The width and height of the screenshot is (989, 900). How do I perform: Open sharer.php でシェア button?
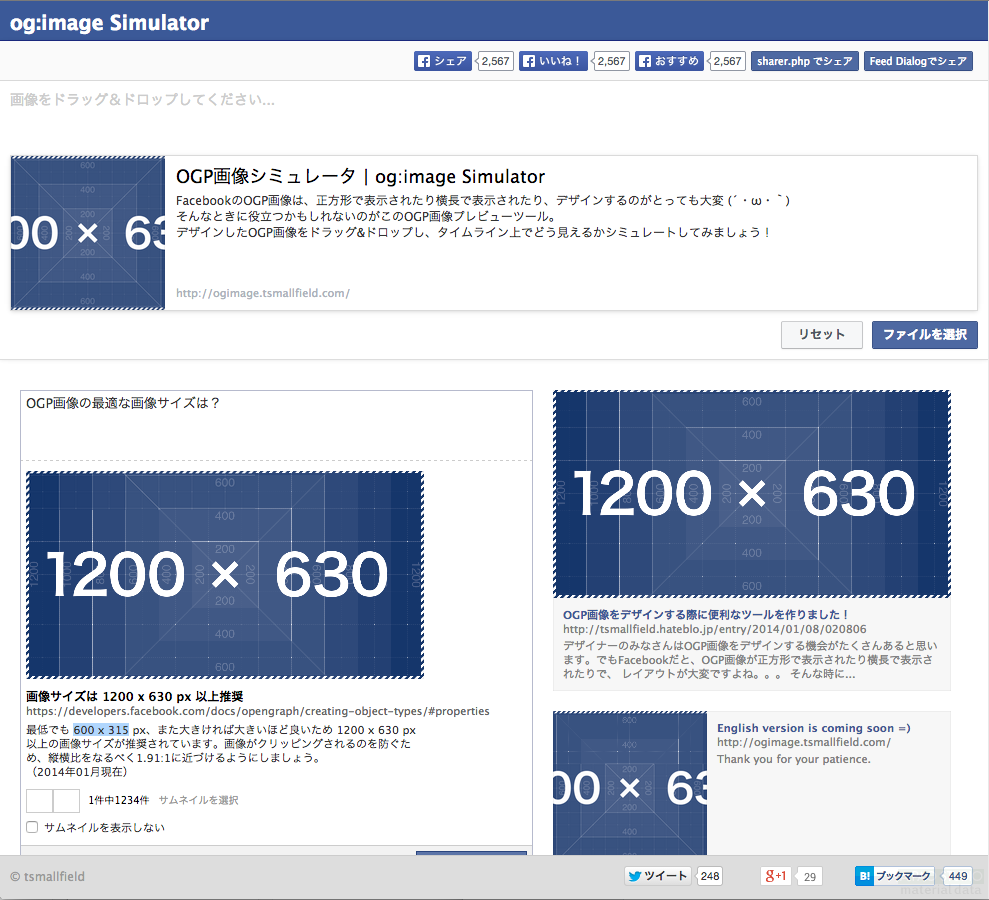[804, 61]
